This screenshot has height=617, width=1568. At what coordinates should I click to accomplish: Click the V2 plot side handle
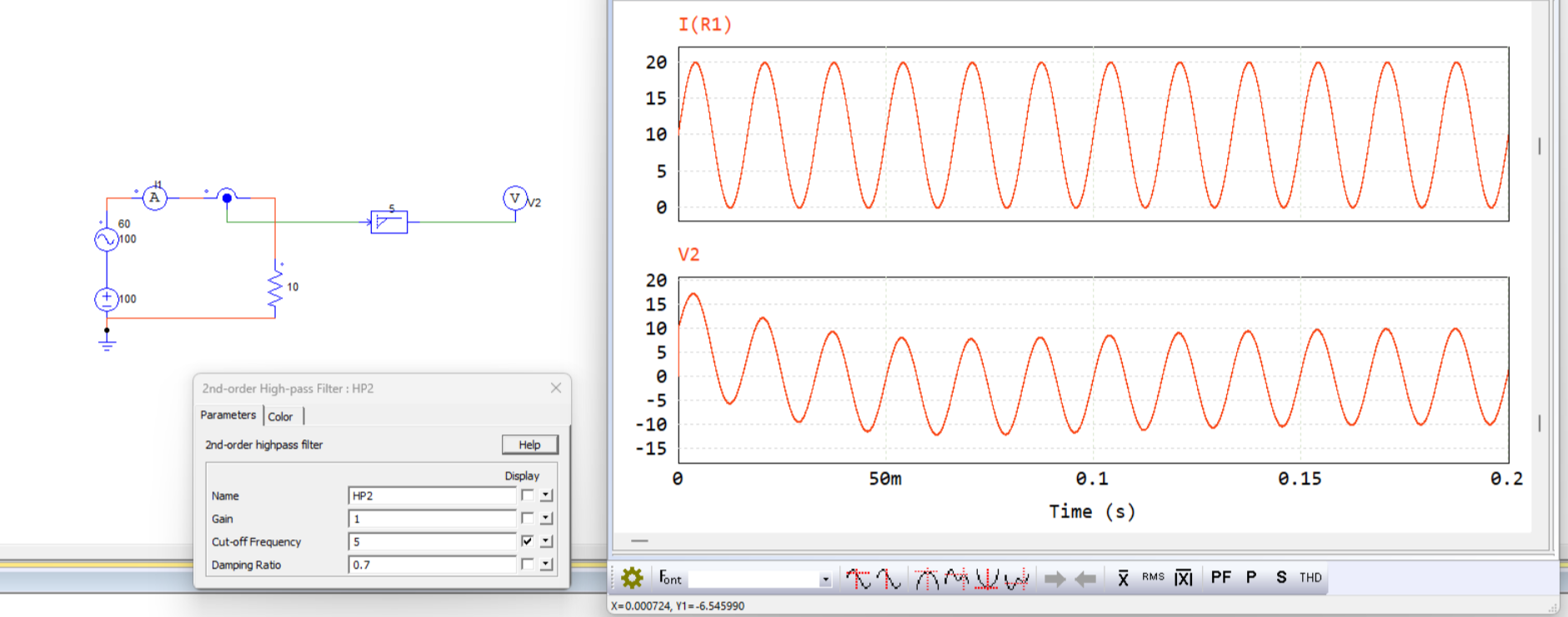point(1539,424)
